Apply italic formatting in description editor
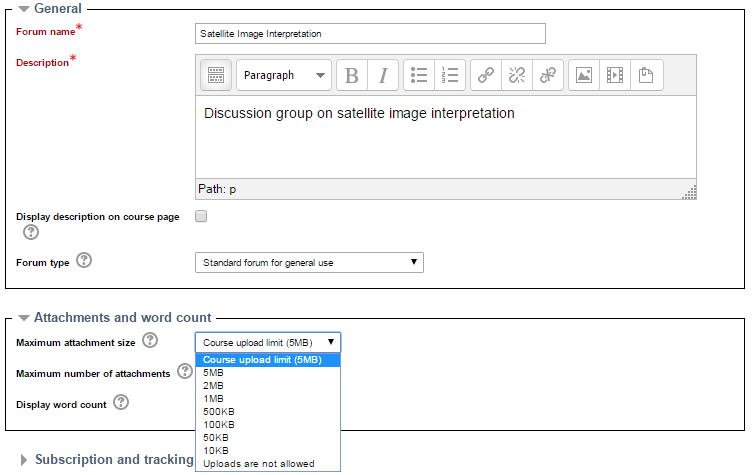The width and height of the screenshot is (753, 475). pyautogui.click(x=383, y=75)
